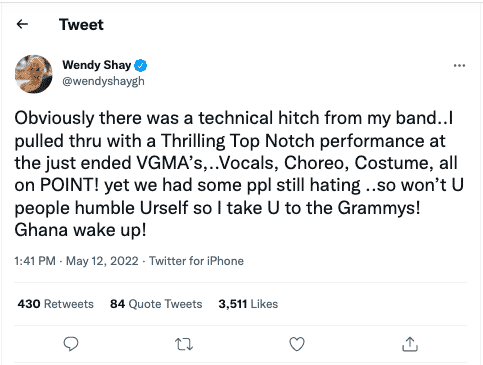
Task: Click the word VGMA's in the tweet
Action: 169,163
